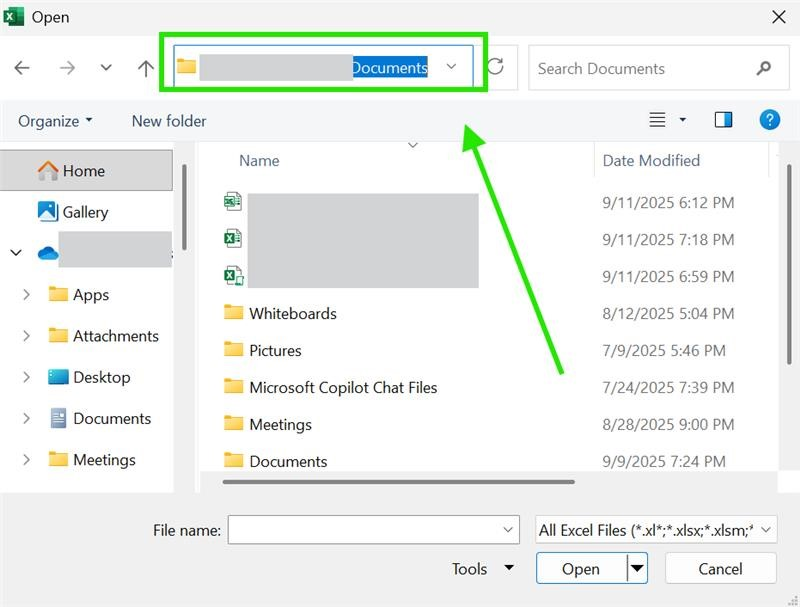Image resolution: width=800 pixels, height=607 pixels.
Task: Expand the sidebar Documents node
Action: 27,419
